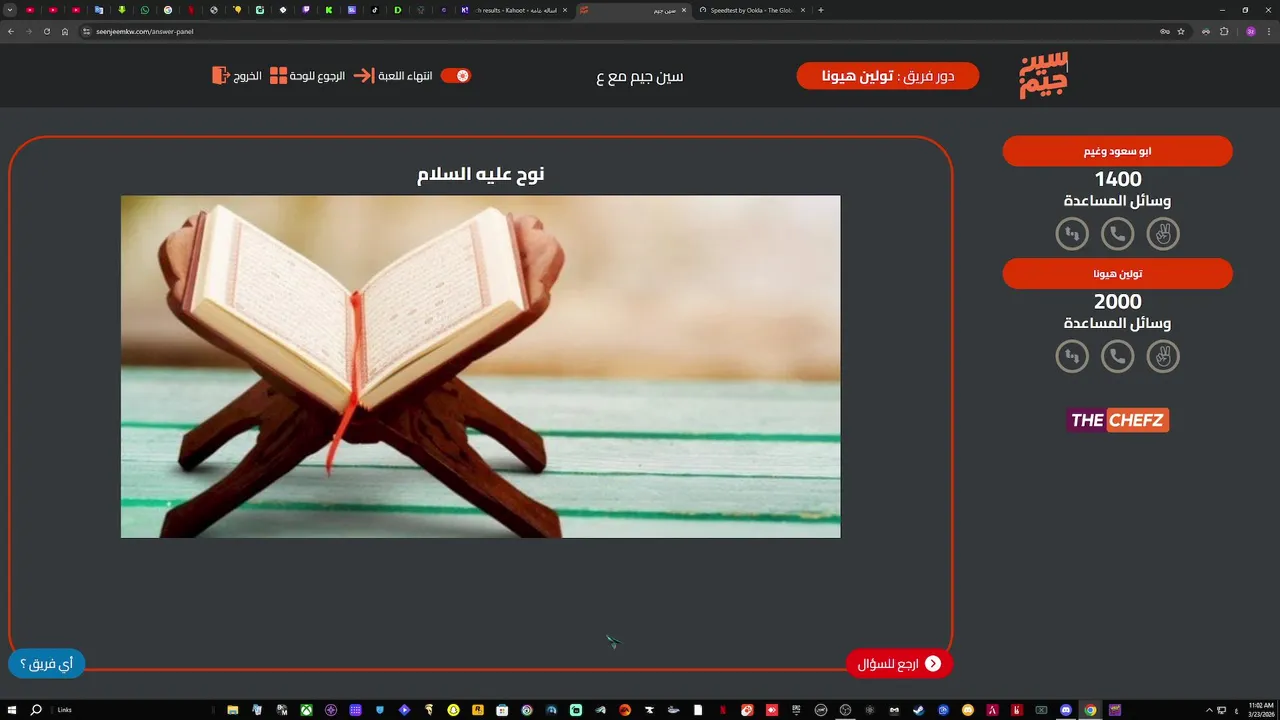Image resolution: width=1280 pixels, height=720 pixels.
Task: Open Xbox from the taskbar
Action: [306, 710]
